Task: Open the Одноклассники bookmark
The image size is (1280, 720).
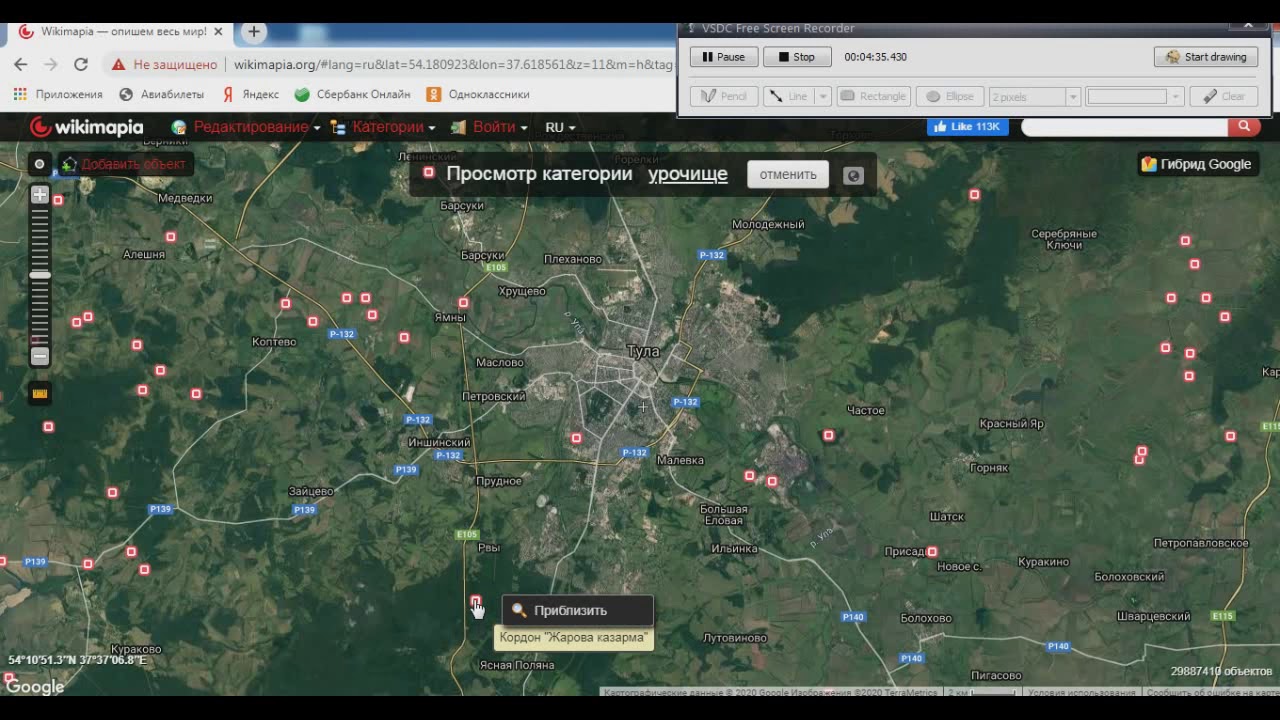Action: [x=478, y=94]
